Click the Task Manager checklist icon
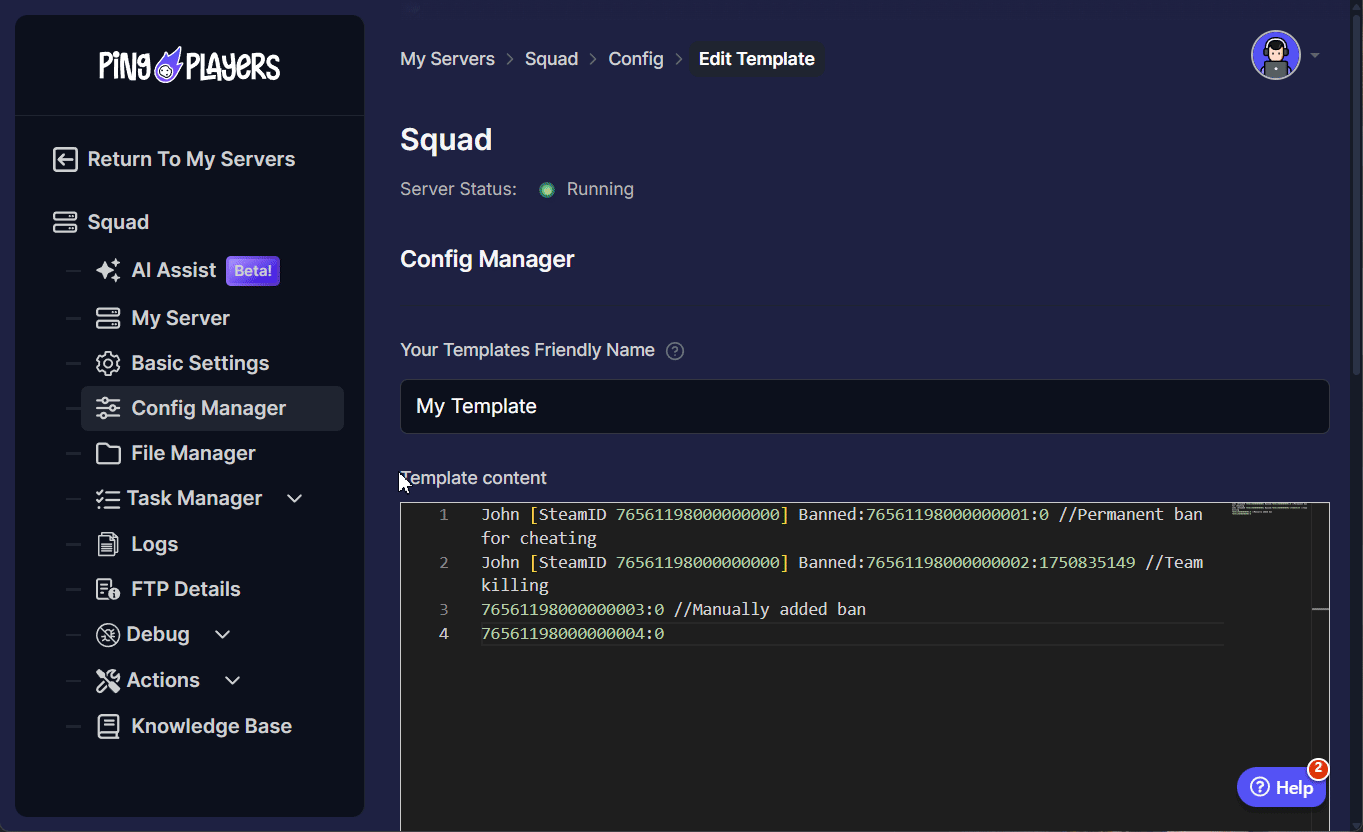 click(x=108, y=498)
